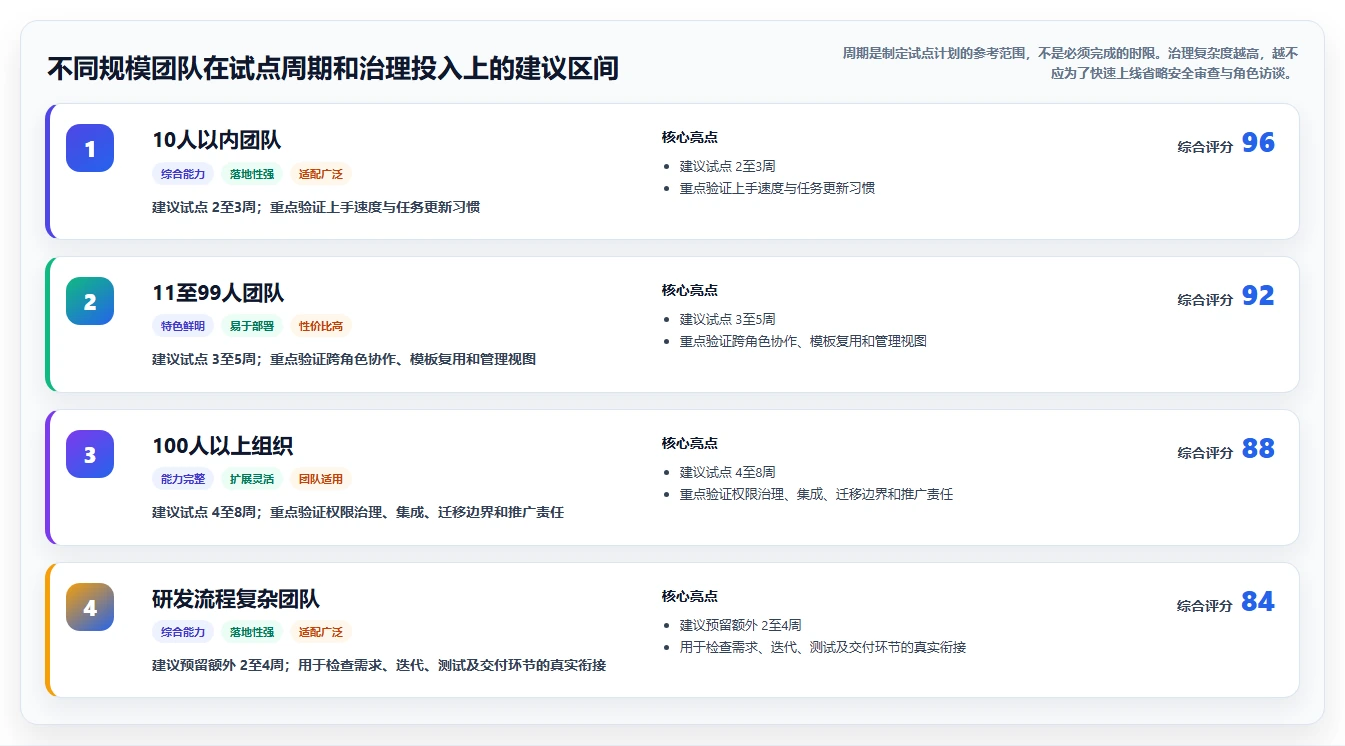Viewport: 1345px width, 746px height.
Task: Click the 综合评分 label beside score 88
Action: coord(1205,453)
